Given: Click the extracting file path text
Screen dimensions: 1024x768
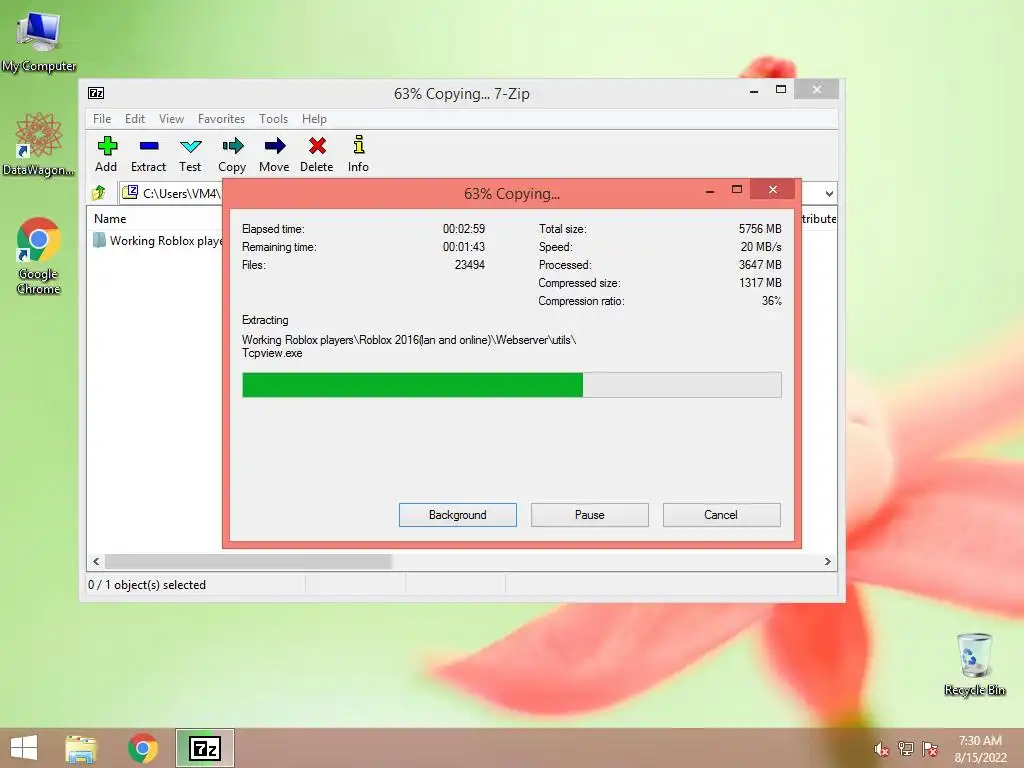Looking at the screenshot, I should (x=409, y=347).
